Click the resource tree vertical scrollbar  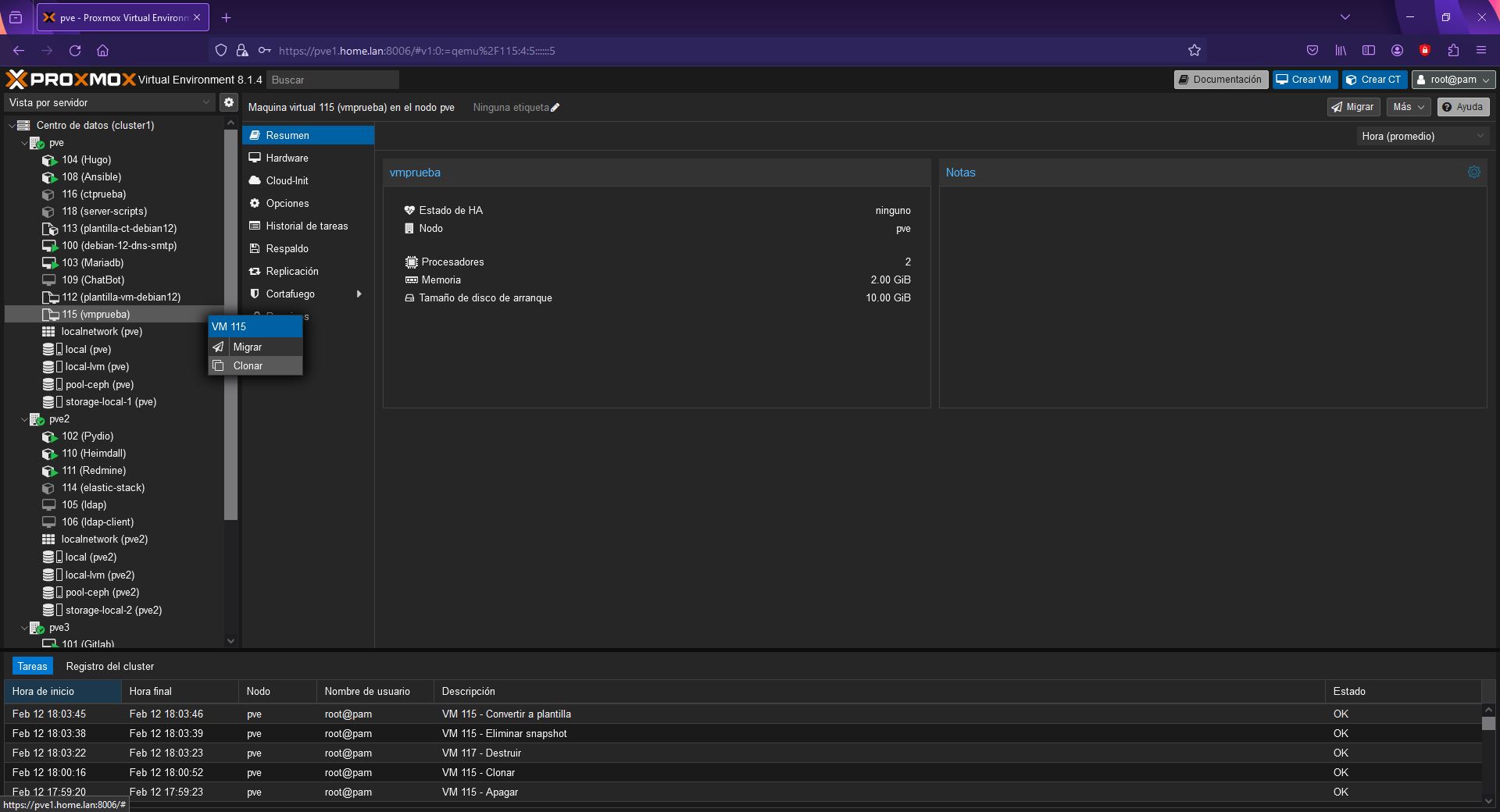pyautogui.click(x=230, y=325)
